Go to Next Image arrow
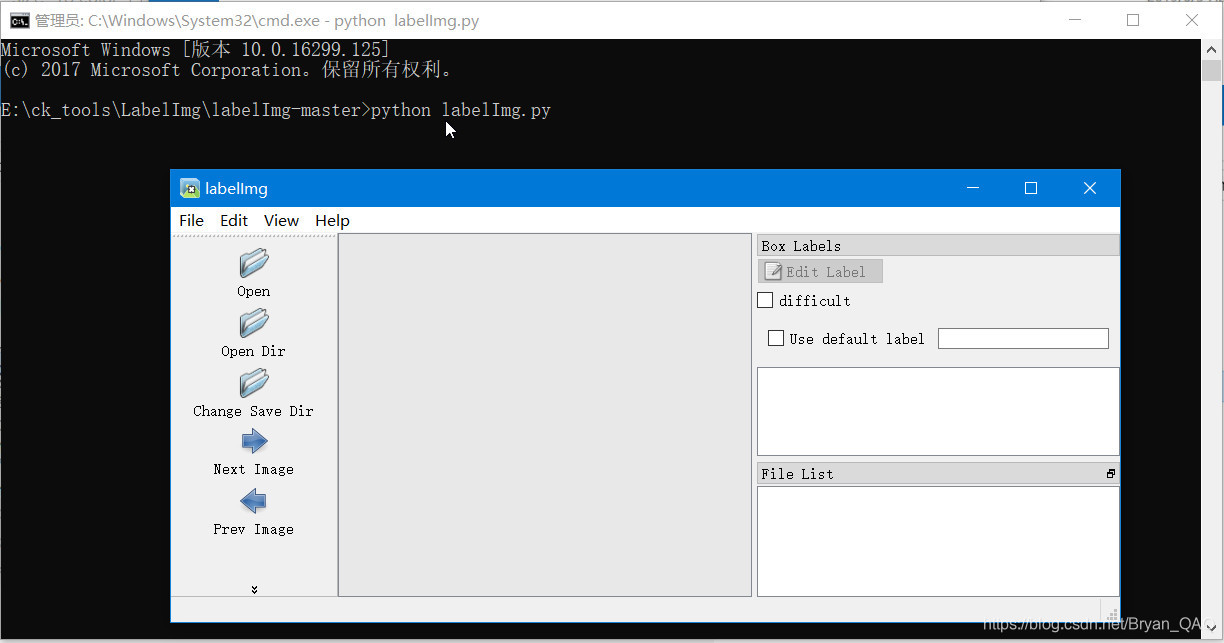 pos(254,441)
